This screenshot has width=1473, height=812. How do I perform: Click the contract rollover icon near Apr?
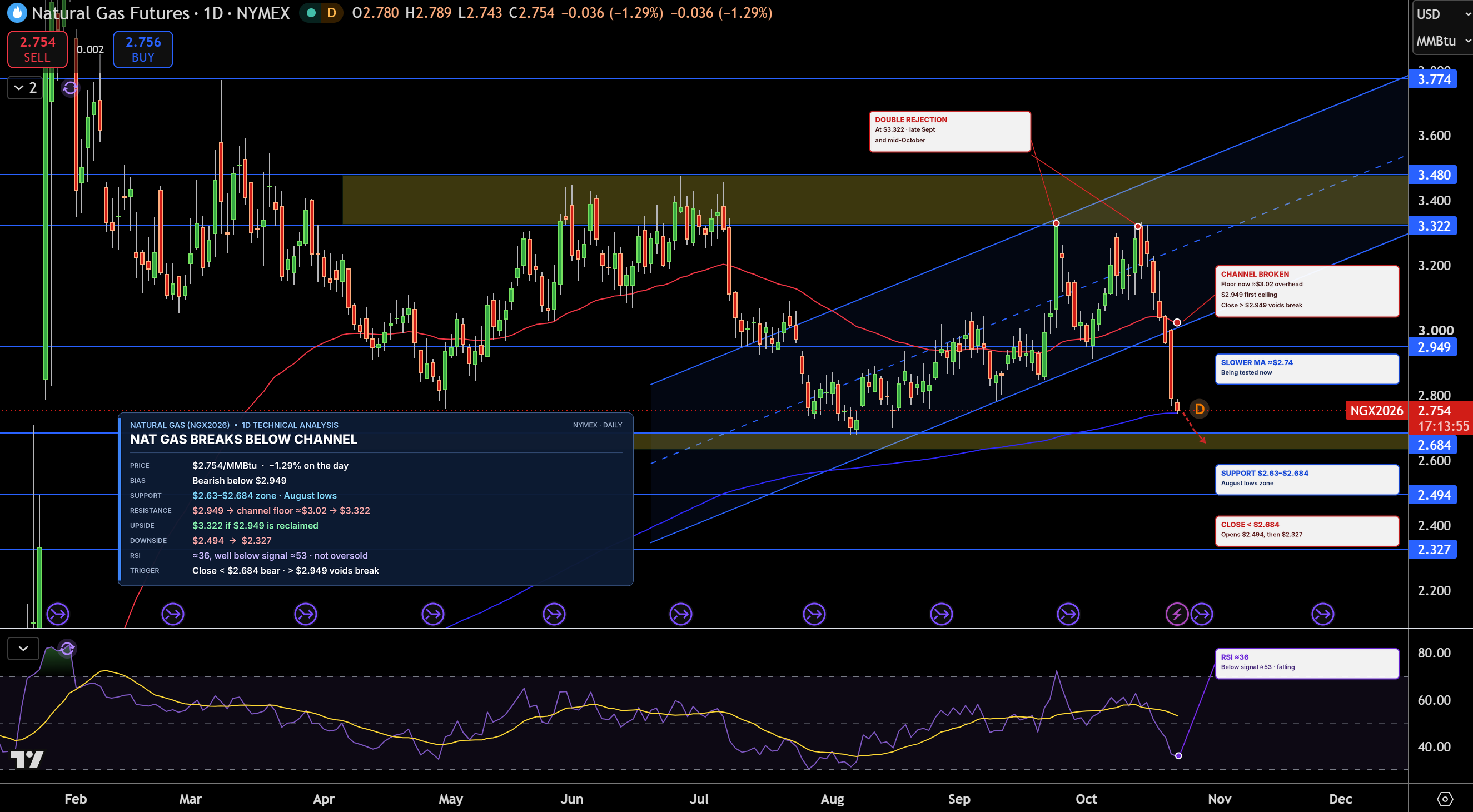click(305, 614)
